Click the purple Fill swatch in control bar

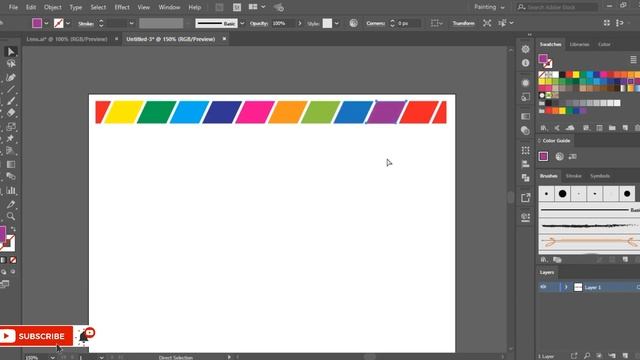pos(37,23)
